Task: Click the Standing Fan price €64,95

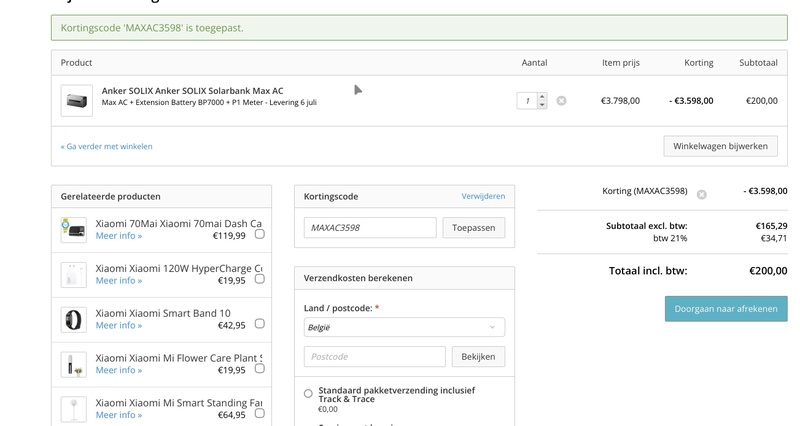Action: (x=232, y=415)
